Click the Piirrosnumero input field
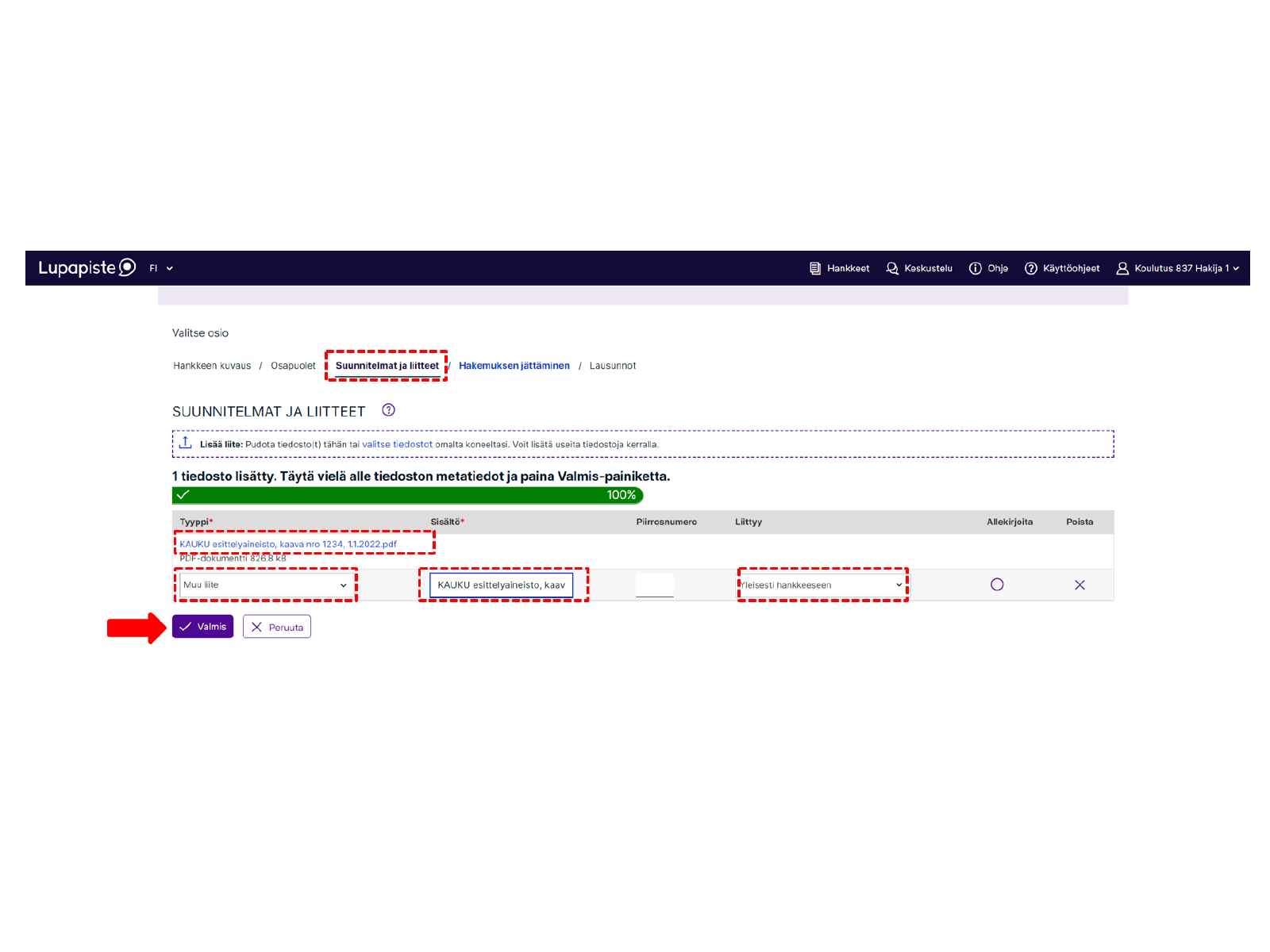 click(654, 585)
